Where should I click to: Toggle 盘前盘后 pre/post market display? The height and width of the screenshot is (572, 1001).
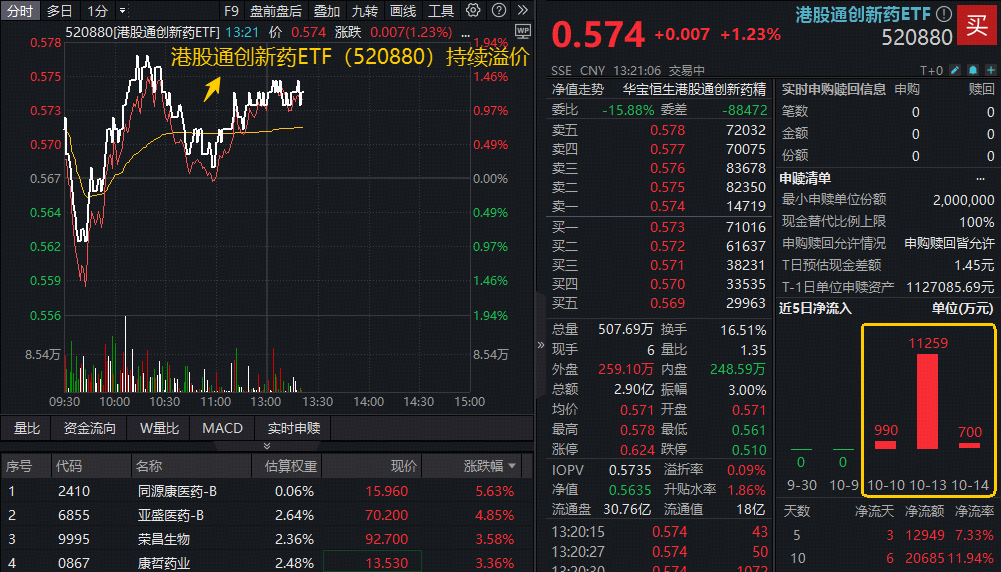pos(276,11)
